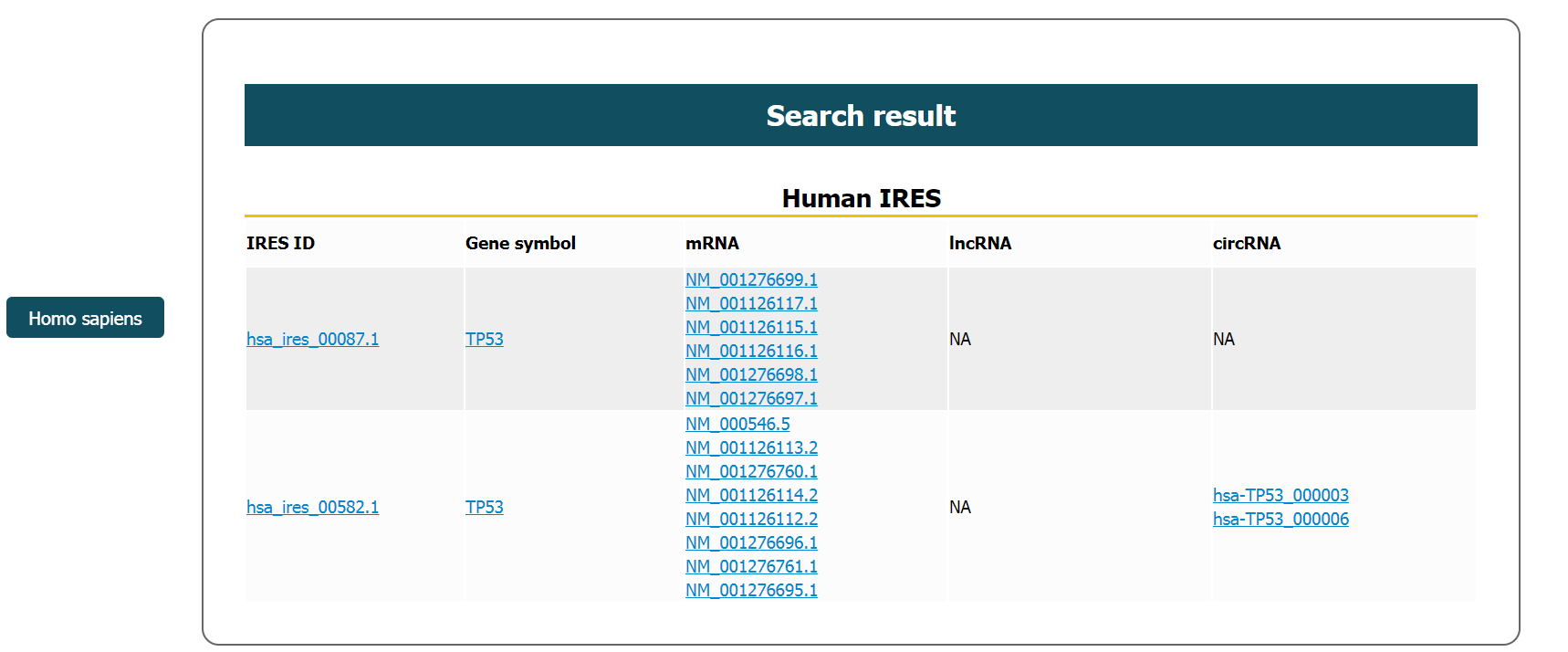Open mRNA record NM_000546.5
The height and width of the screenshot is (652, 1568).
coord(737,424)
